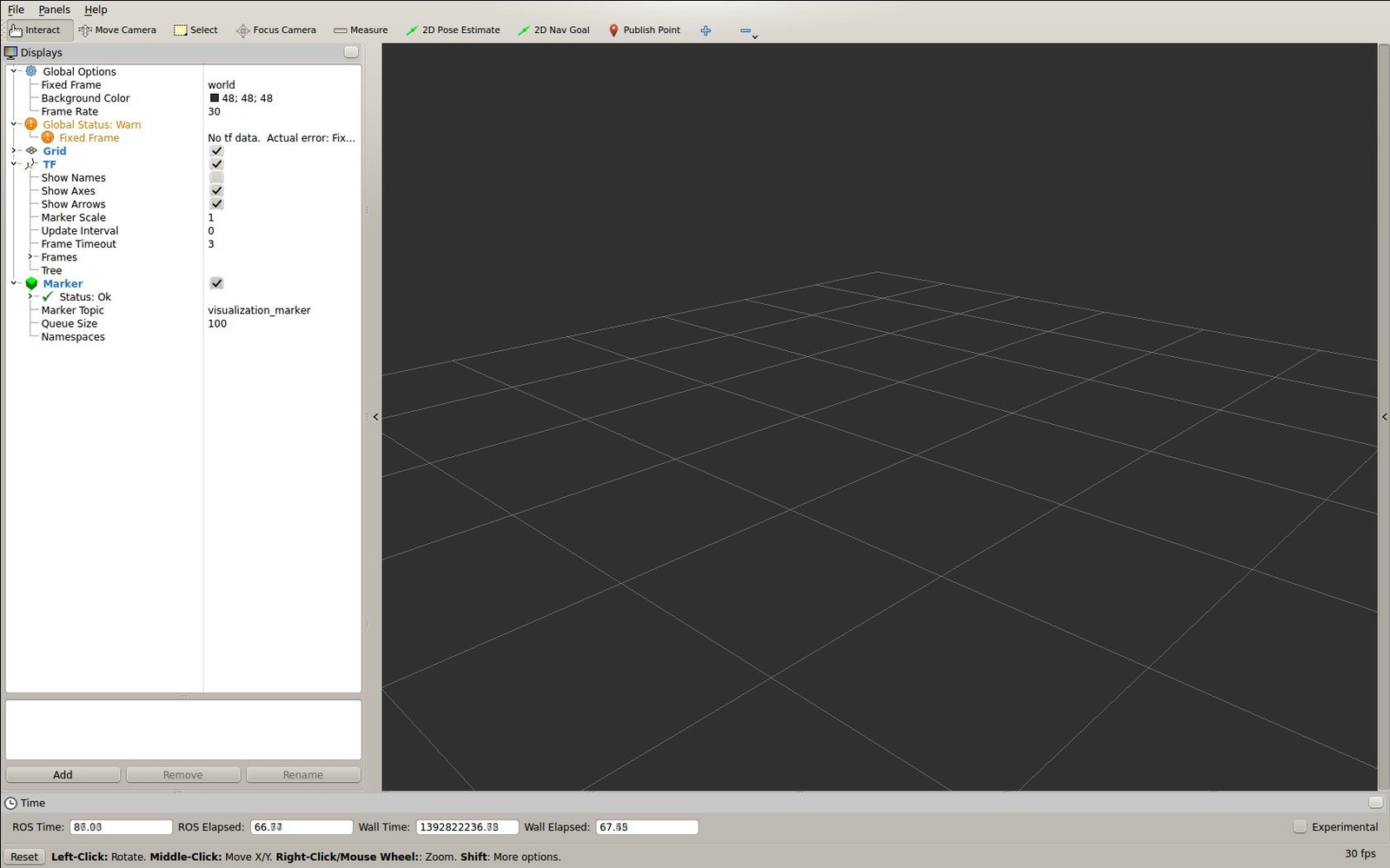
Task: Select the Namespaces row
Action: (x=183, y=337)
